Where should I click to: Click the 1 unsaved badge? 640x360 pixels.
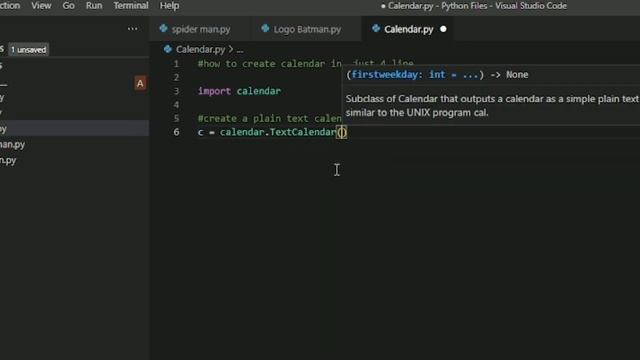[29, 50]
